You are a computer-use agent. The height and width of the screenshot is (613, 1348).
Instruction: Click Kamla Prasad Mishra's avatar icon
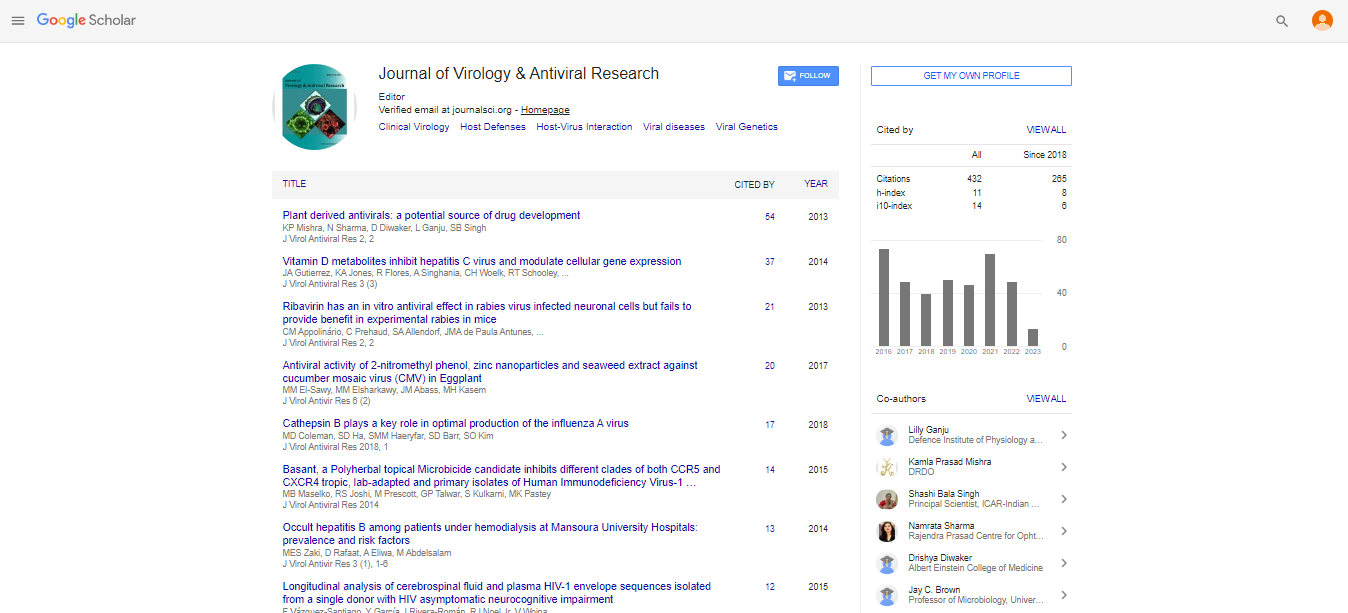click(887, 467)
